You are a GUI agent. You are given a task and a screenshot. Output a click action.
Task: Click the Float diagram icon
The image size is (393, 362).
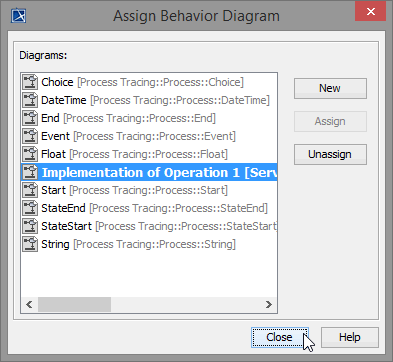coord(30,154)
